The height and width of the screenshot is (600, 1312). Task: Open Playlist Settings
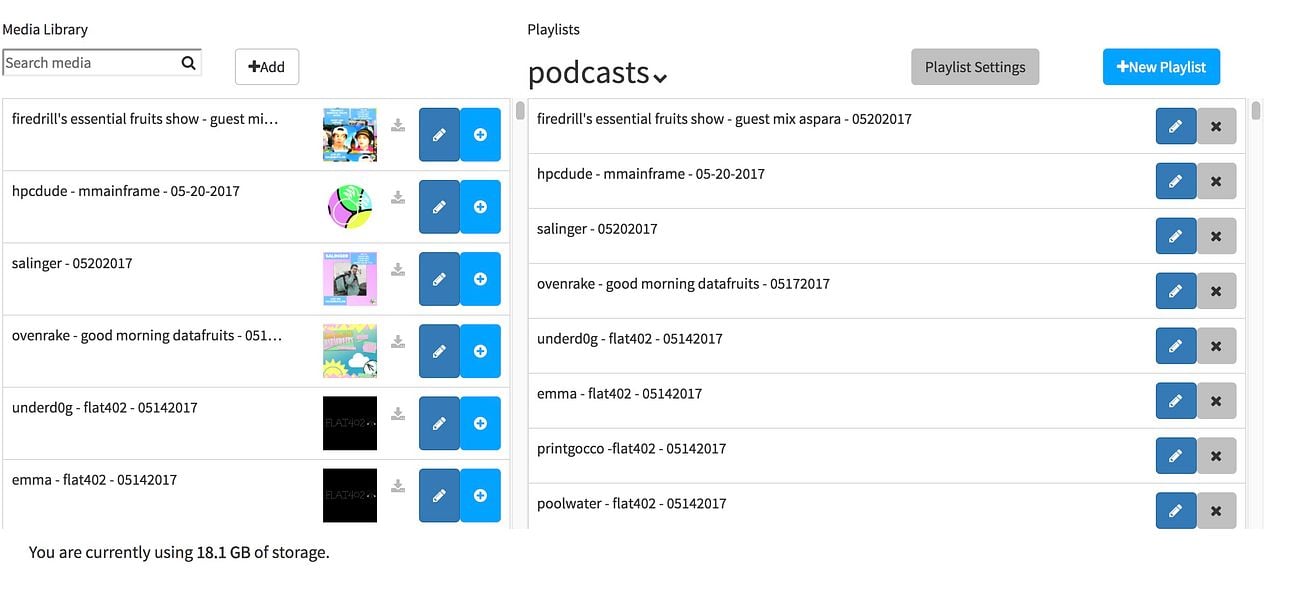[975, 67]
